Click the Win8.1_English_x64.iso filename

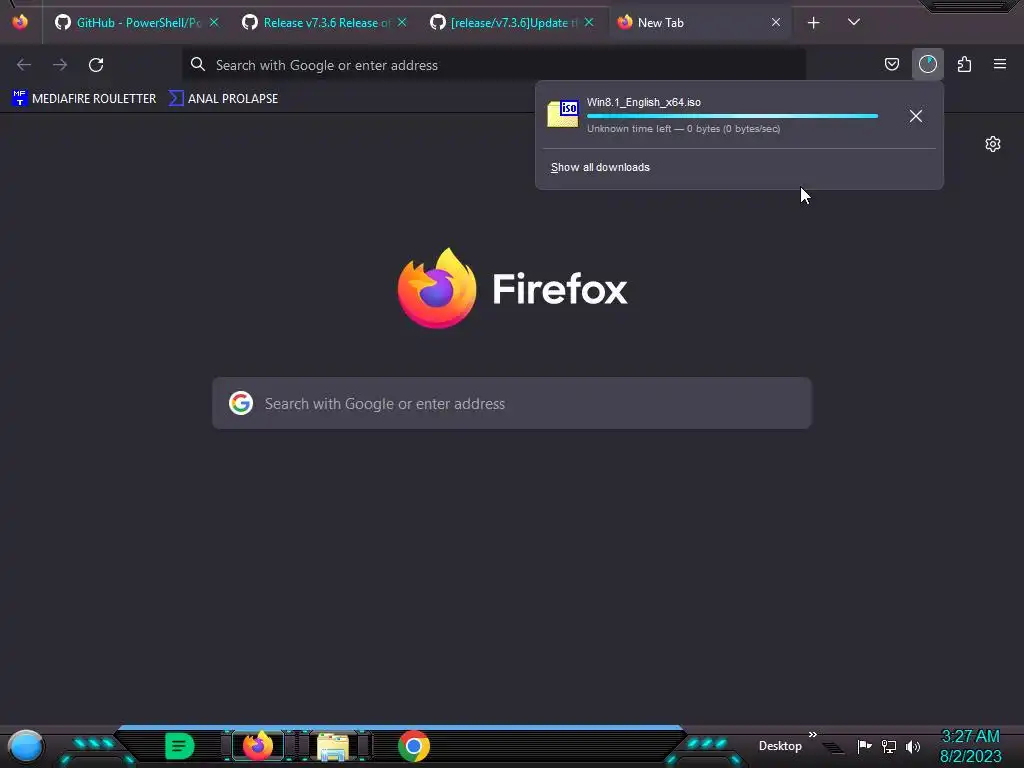pyautogui.click(x=643, y=102)
